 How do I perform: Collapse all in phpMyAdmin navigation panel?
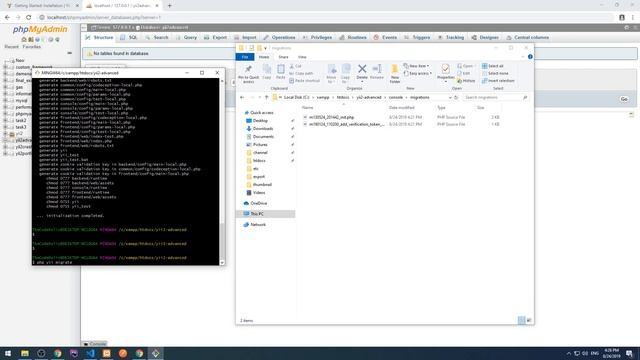click(69, 53)
